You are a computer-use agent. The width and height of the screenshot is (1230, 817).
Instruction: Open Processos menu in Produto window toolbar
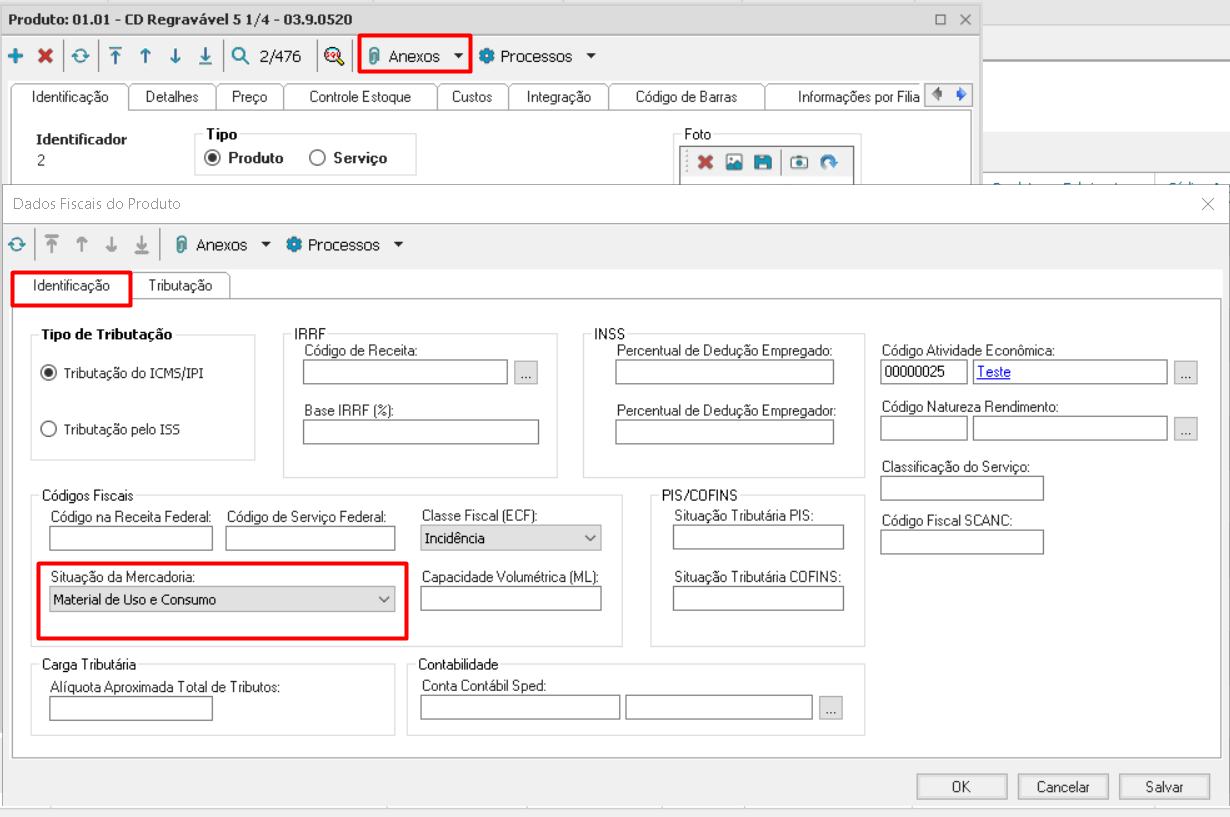(x=537, y=56)
